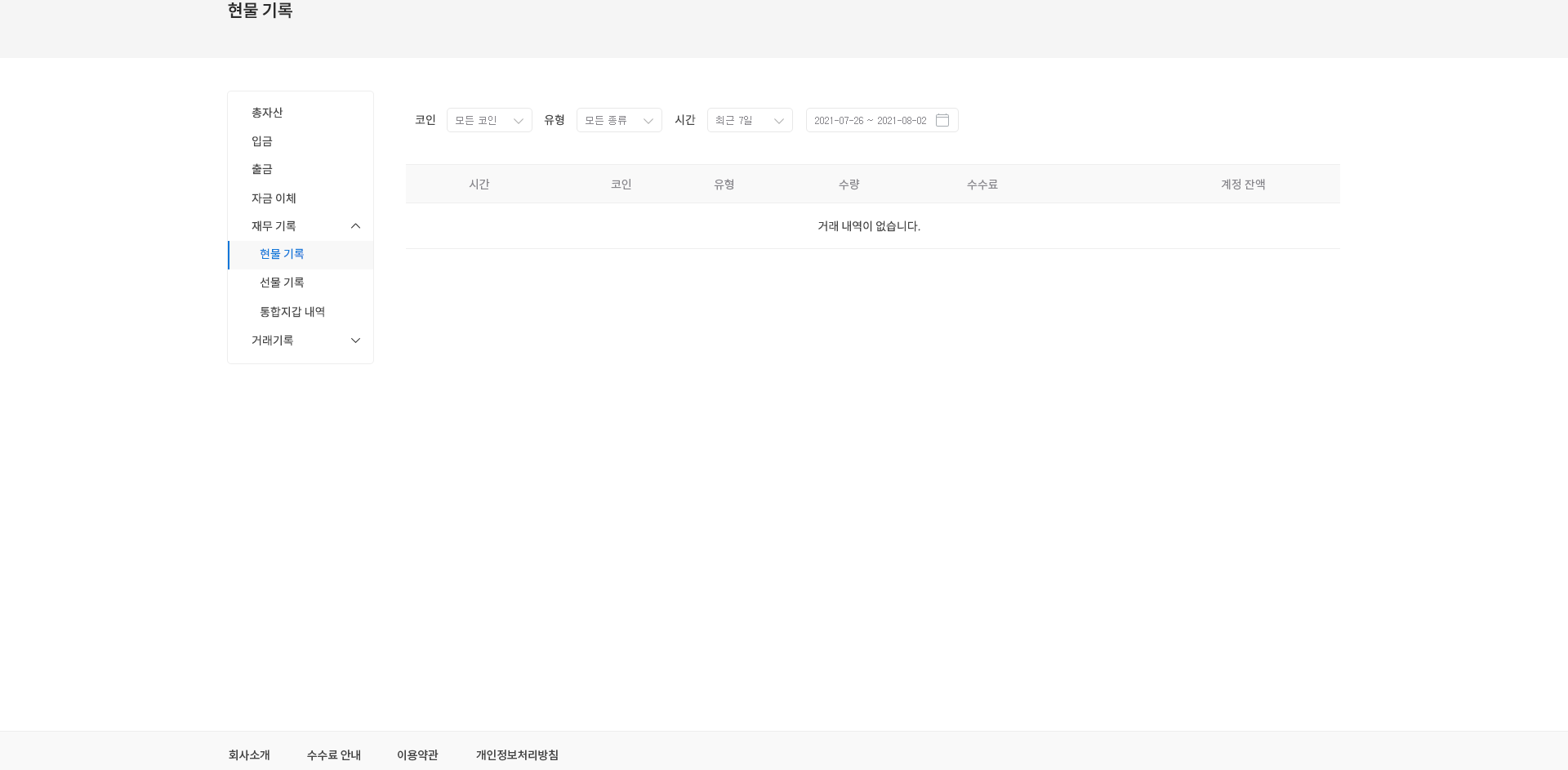Click the 계정 잔액 column header

tap(1242, 184)
